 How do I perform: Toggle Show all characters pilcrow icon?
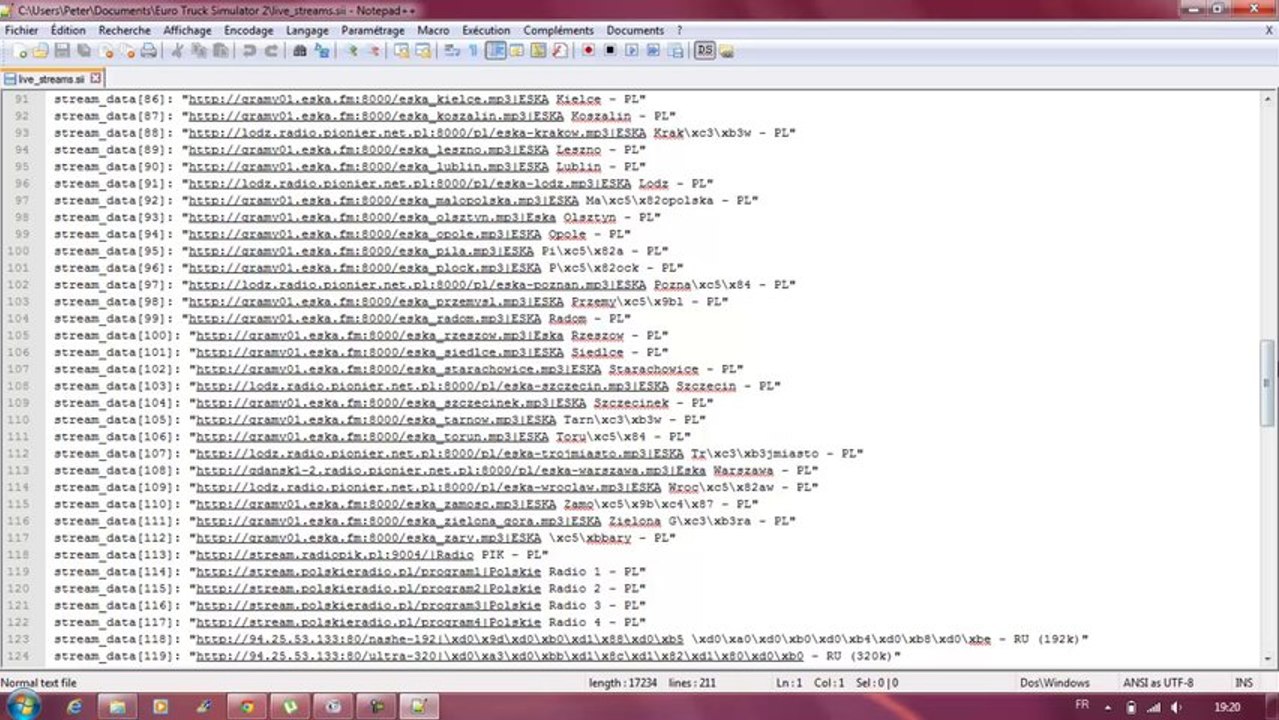tap(474, 50)
